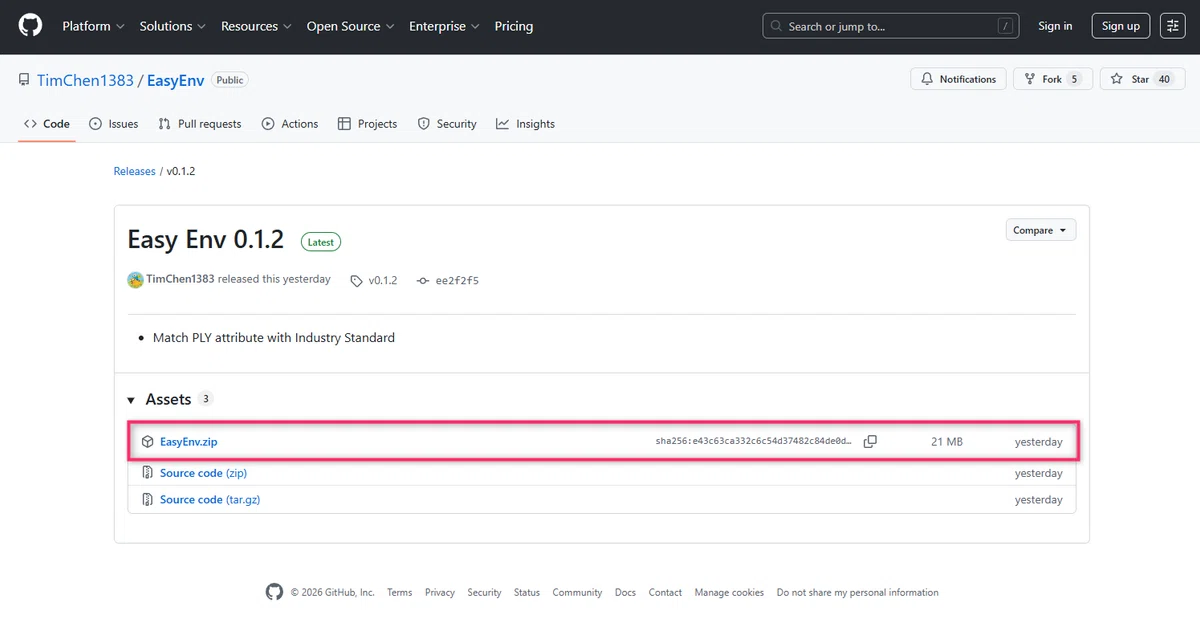Click the star count 40
The height and width of the screenshot is (619, 1200).
[x=1164, y=79]
